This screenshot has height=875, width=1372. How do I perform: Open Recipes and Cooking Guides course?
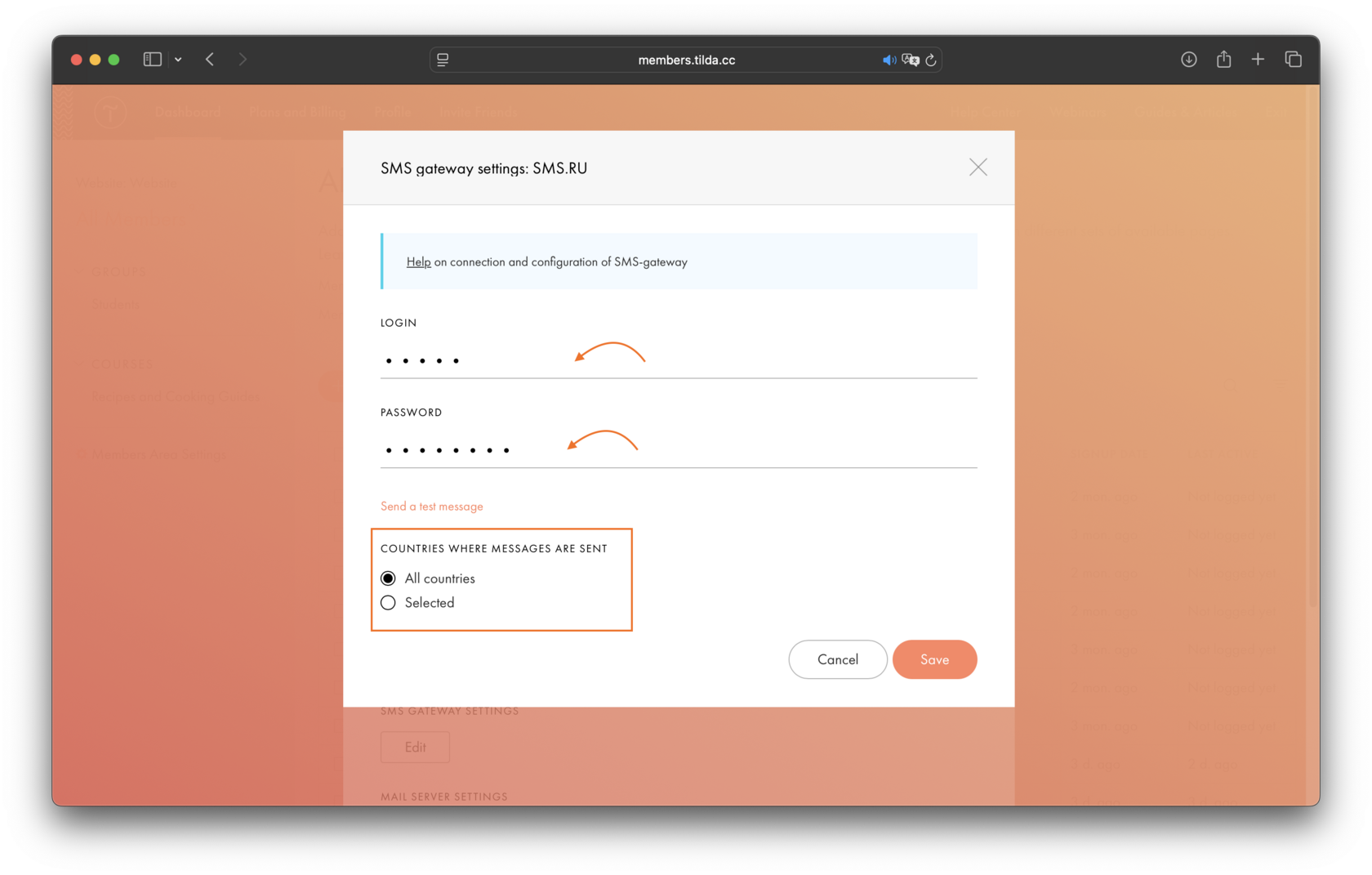(x=176, y=396)
